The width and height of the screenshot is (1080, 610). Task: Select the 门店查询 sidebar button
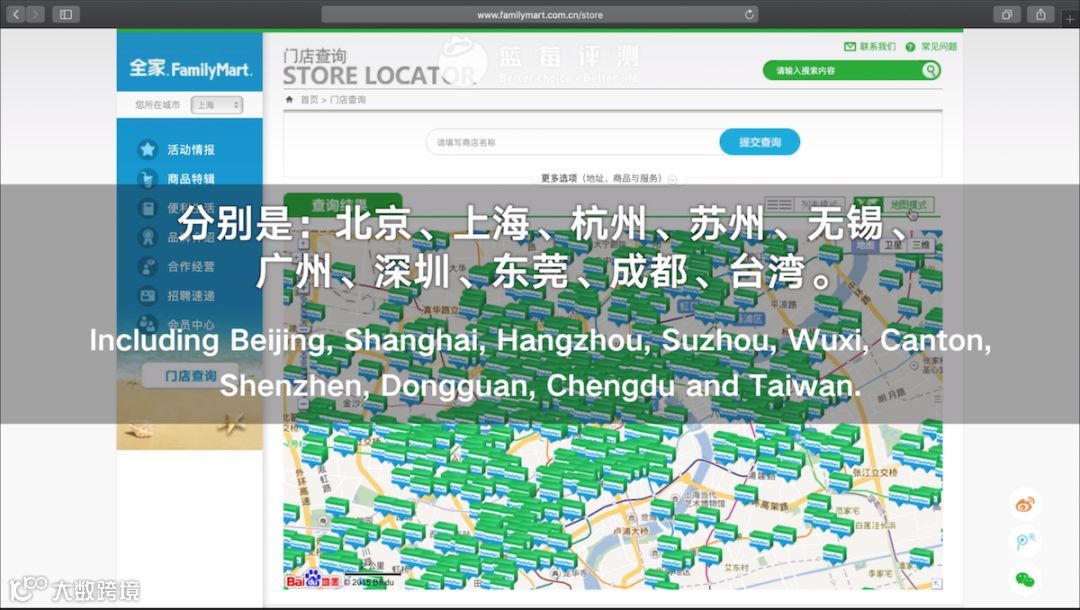coord(190,375)
